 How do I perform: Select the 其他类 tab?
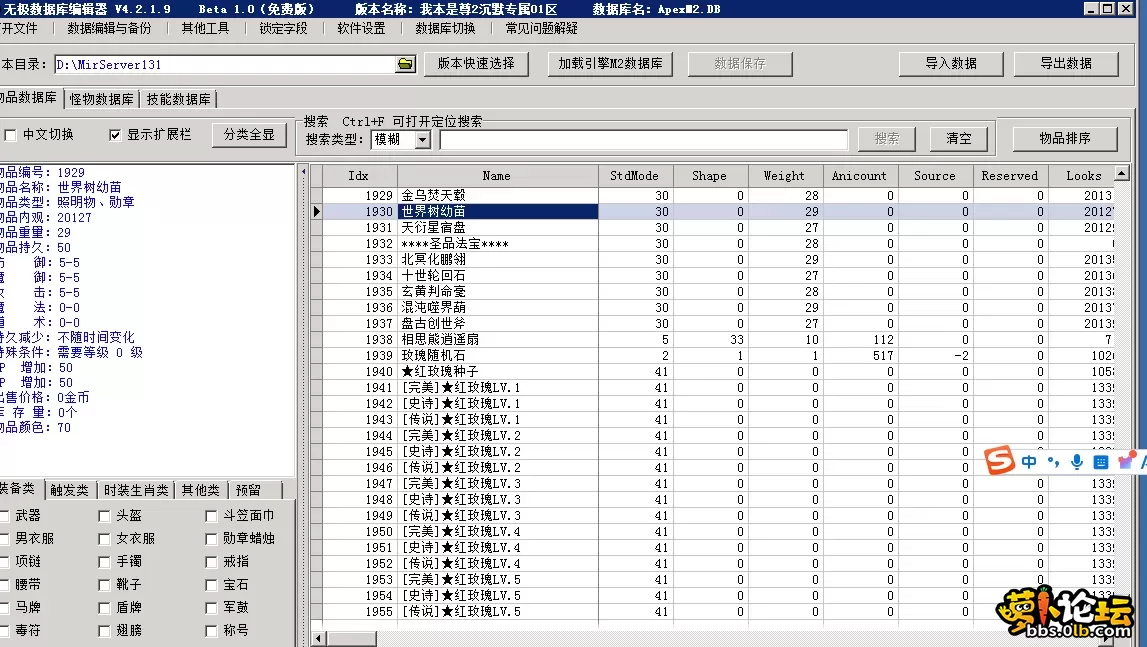pos(200,490)
